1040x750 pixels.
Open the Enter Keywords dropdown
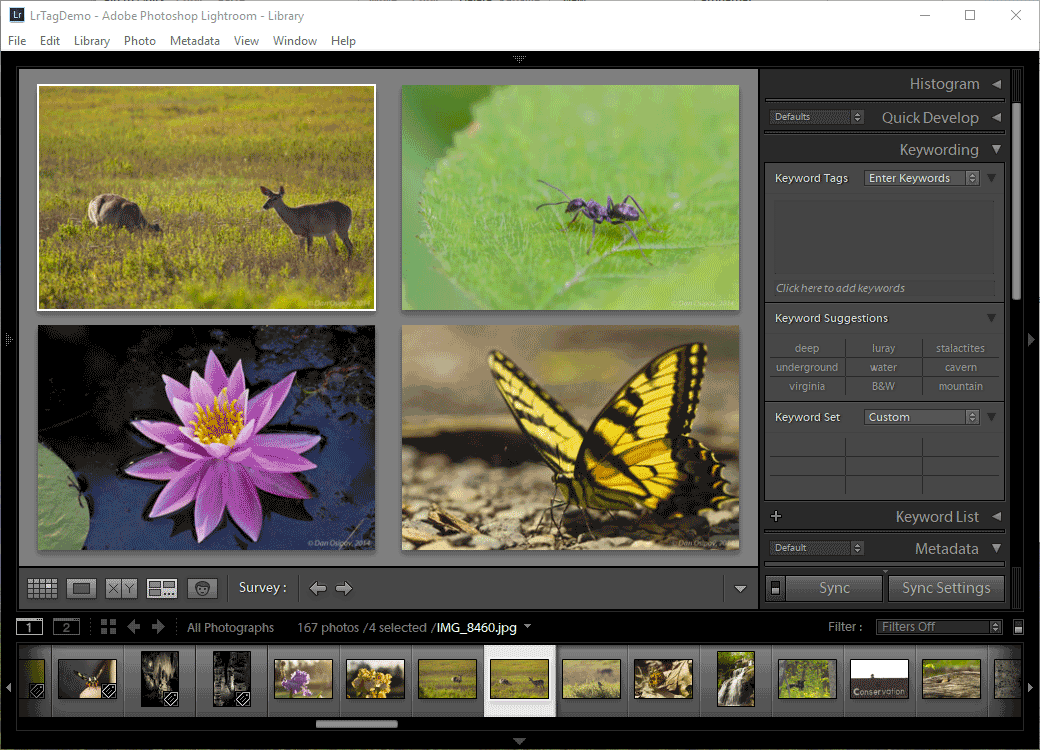point(923,178)
